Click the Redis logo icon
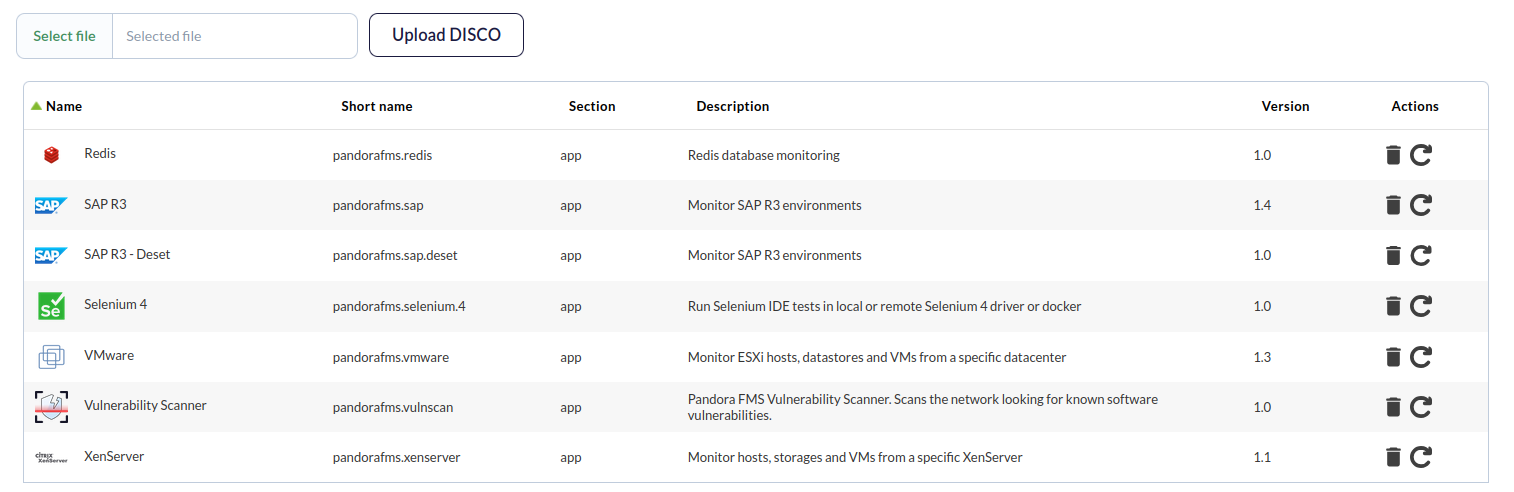Viewport: 1514px width, 492px height. coord(51,155)
